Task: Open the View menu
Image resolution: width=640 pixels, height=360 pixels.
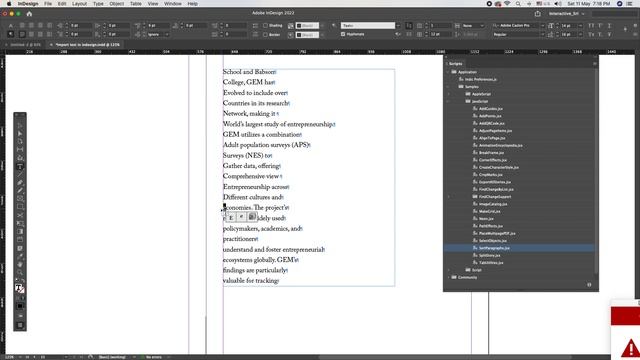Action: click(153, 4)
